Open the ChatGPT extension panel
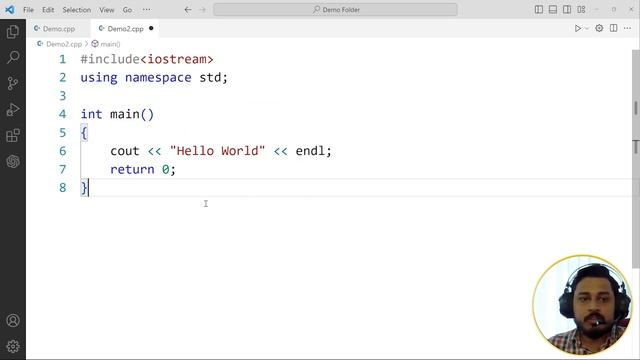This screenshot has height=360, width=640. pos(13,162)
